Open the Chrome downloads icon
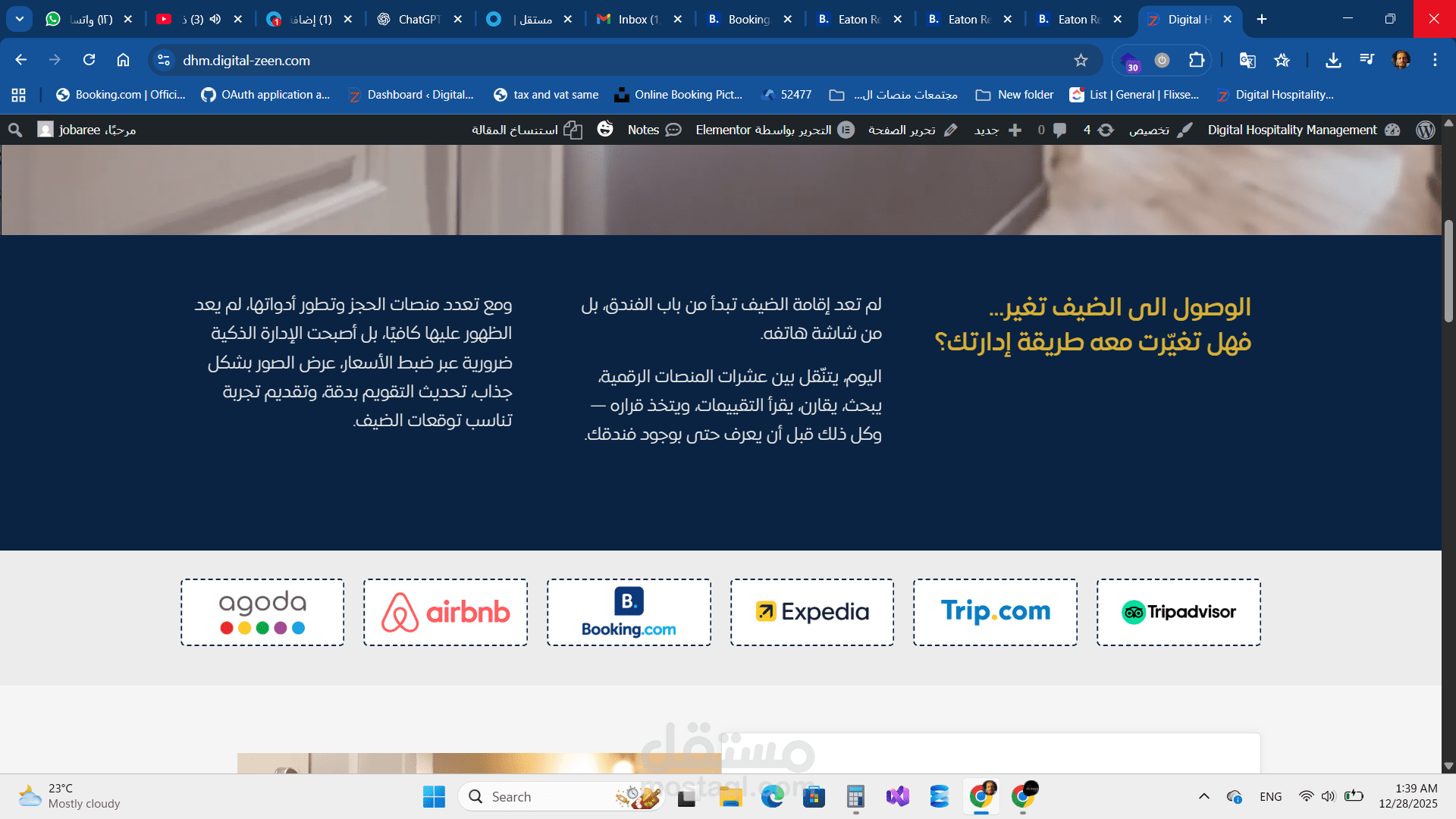This screenshot has height=819, width=1456. [x=1333, y=61]
